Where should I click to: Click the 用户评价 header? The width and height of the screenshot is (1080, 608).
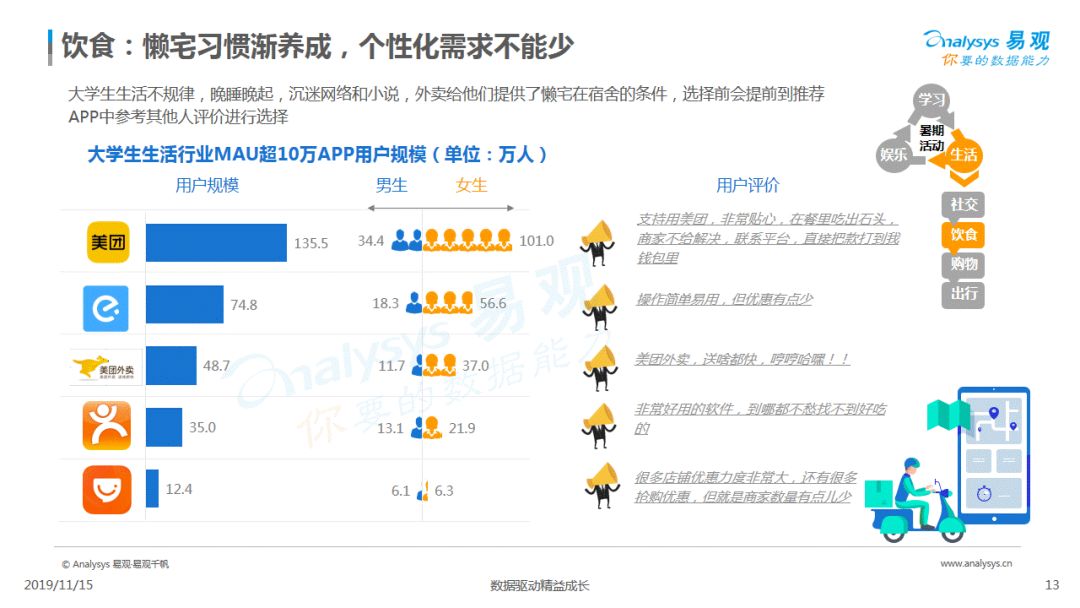(x=748, y=185)
